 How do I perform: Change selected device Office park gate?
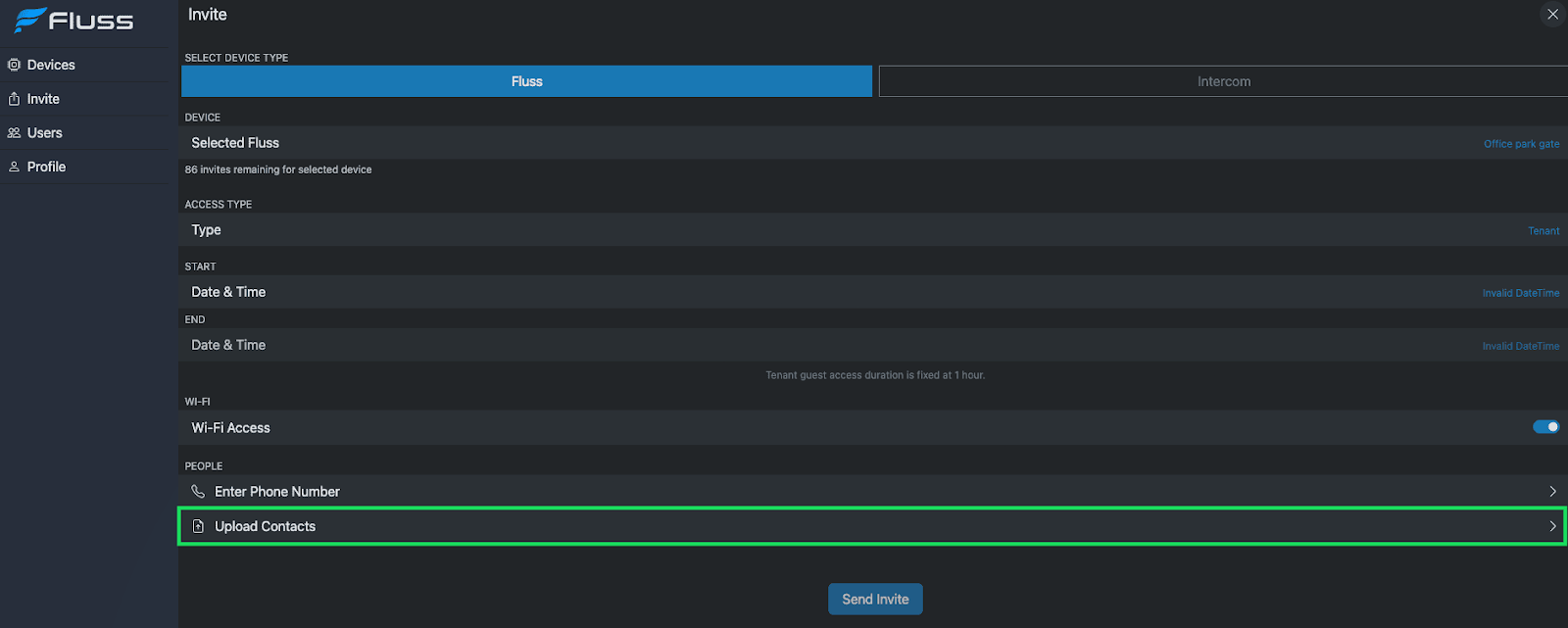[x=1521, y=144]
